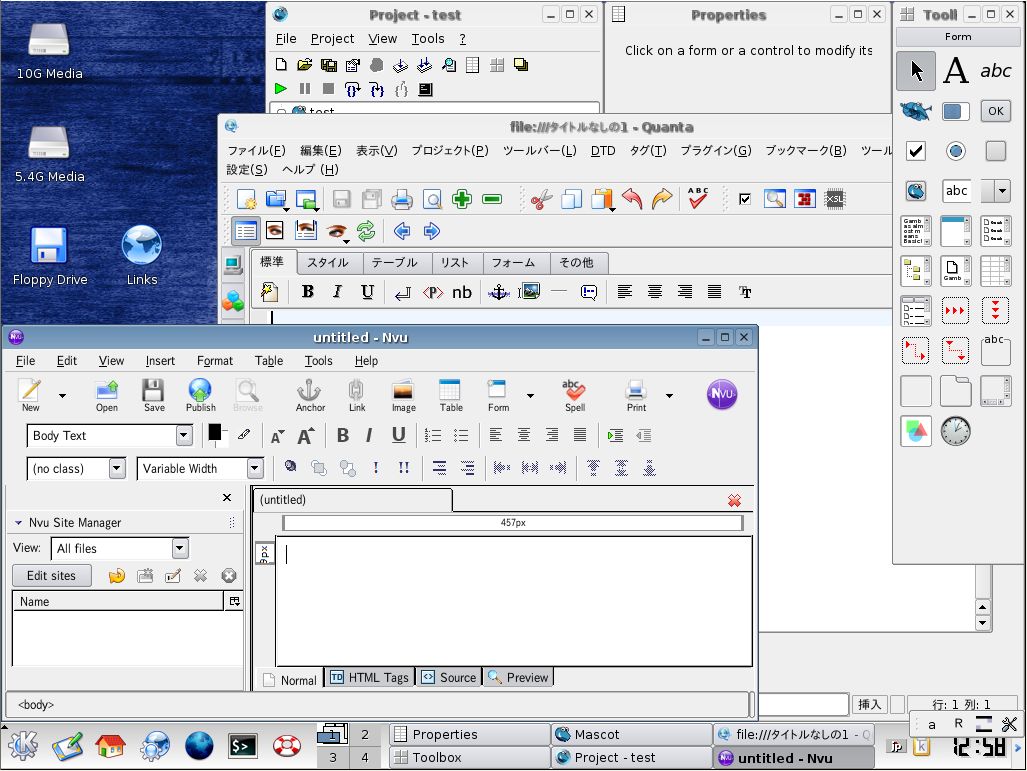Toggle the checkbox in Quanta's main toolbar
The width and height of the screenshot is (1027, 771).
point(745,199)
